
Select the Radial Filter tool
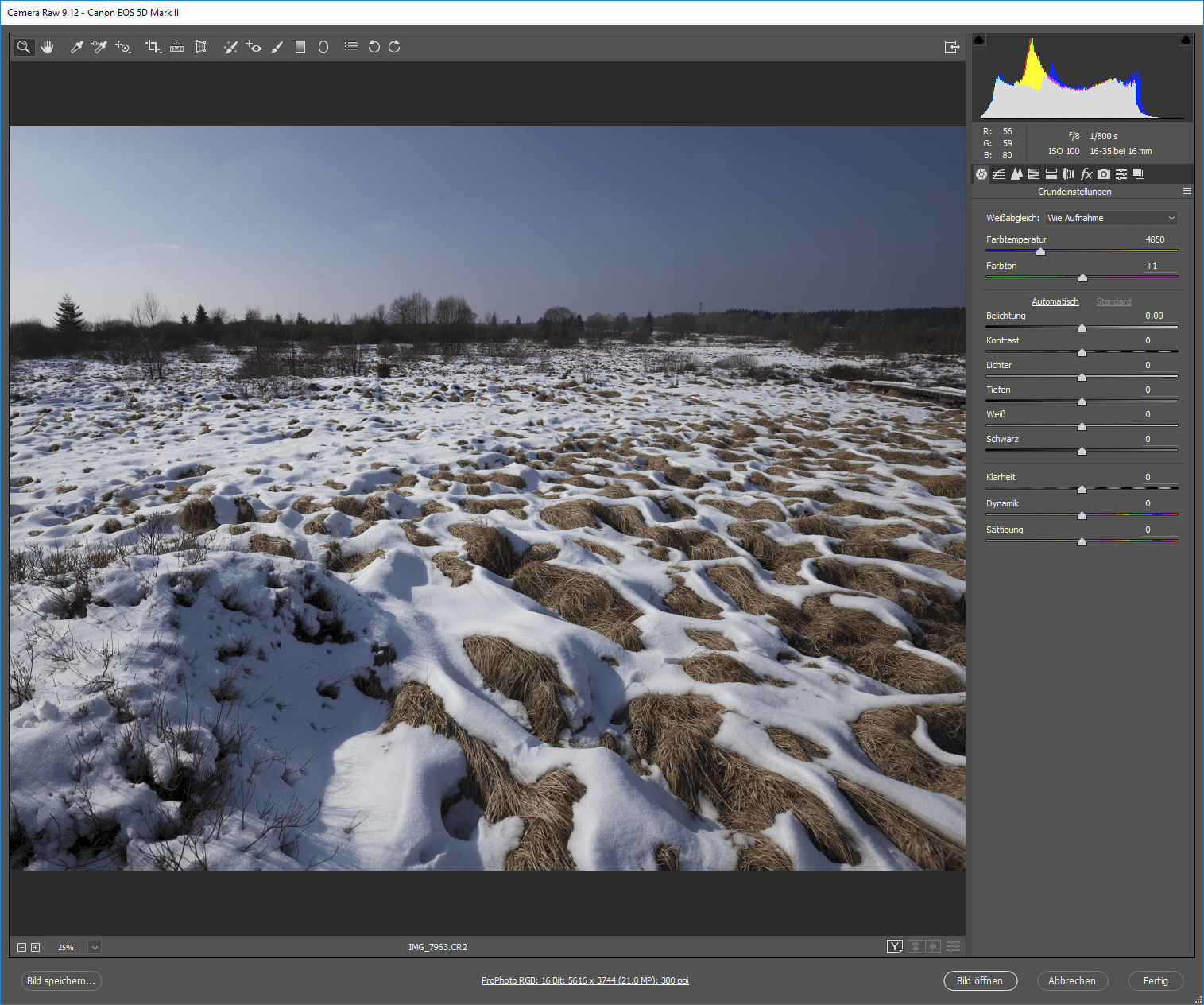323,47
